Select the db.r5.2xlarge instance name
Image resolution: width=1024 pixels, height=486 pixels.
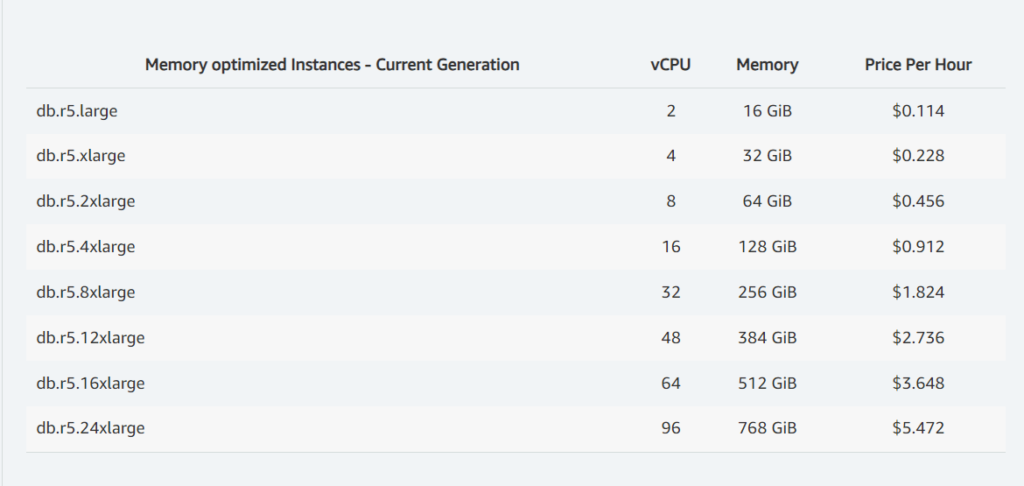[x=86, y=201]
